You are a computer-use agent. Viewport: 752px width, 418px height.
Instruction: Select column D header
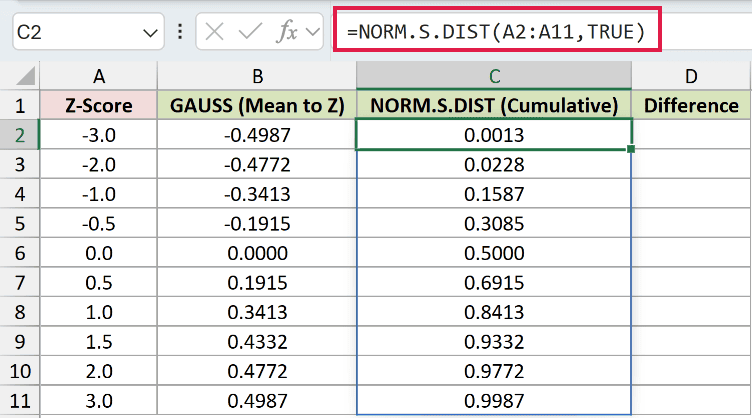point(691,76)
